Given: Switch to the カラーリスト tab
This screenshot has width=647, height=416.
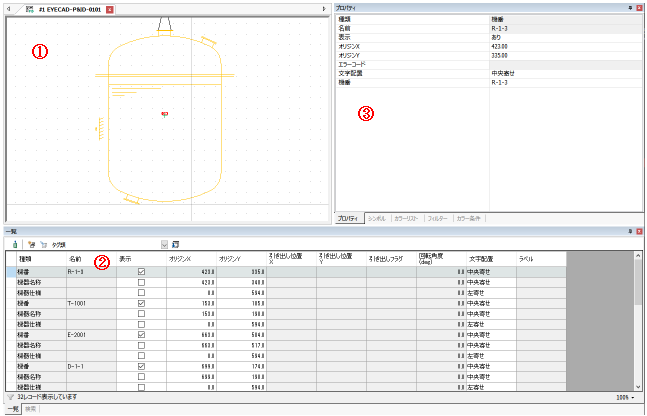Looking at the screenshot, I should (x=406, y=219).
